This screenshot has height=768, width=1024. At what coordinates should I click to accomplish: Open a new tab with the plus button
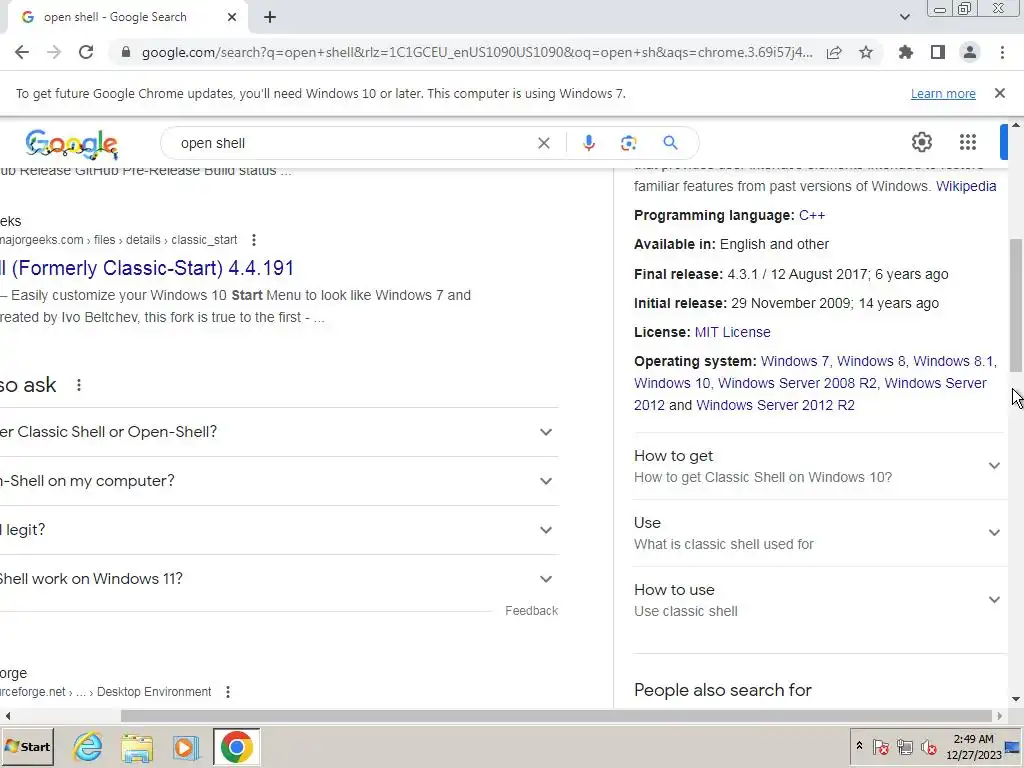click(270, 17)
